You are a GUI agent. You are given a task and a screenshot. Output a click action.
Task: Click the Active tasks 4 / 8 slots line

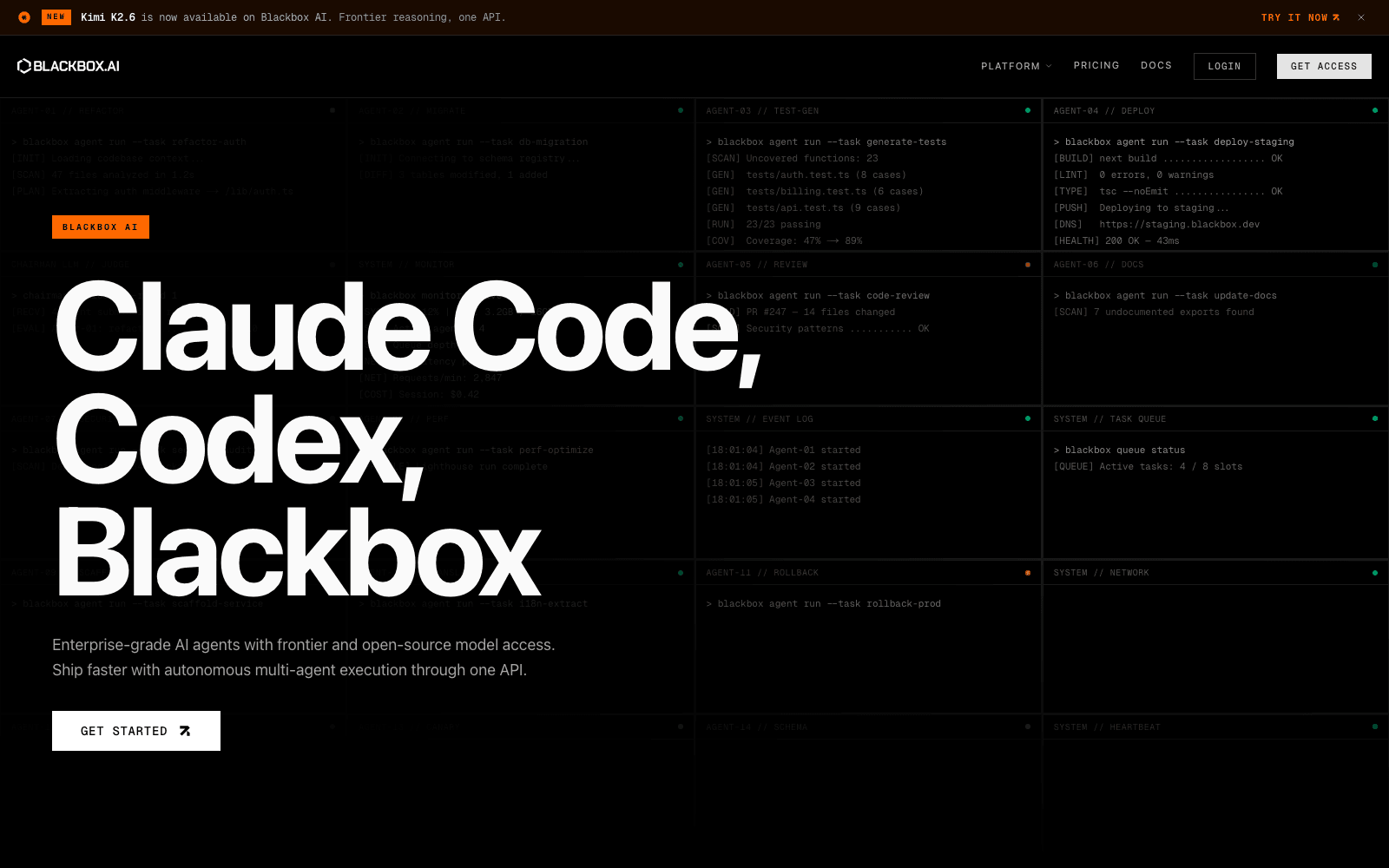1148,466
